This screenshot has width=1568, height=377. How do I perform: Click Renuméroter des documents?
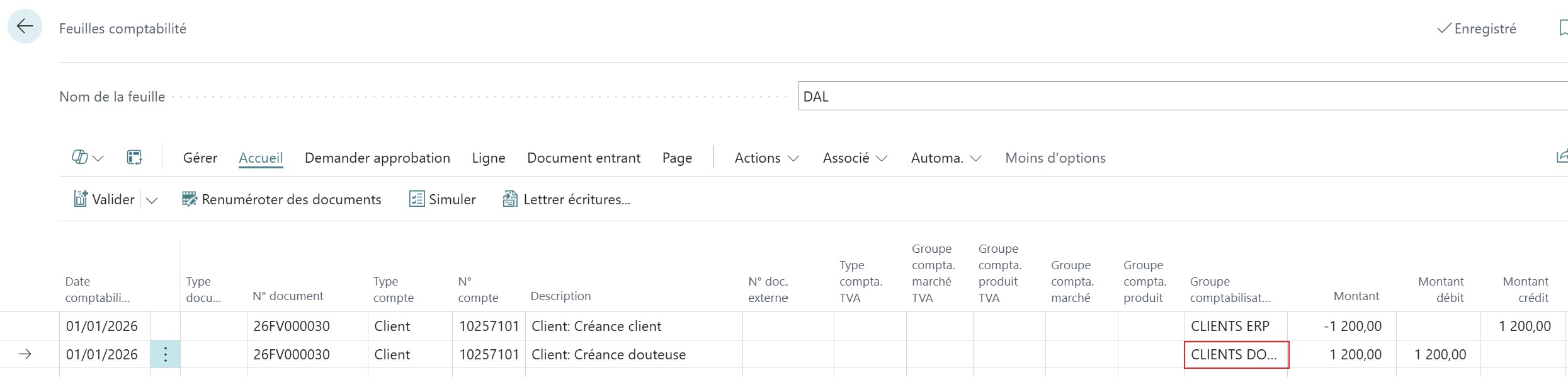(281, 200)
